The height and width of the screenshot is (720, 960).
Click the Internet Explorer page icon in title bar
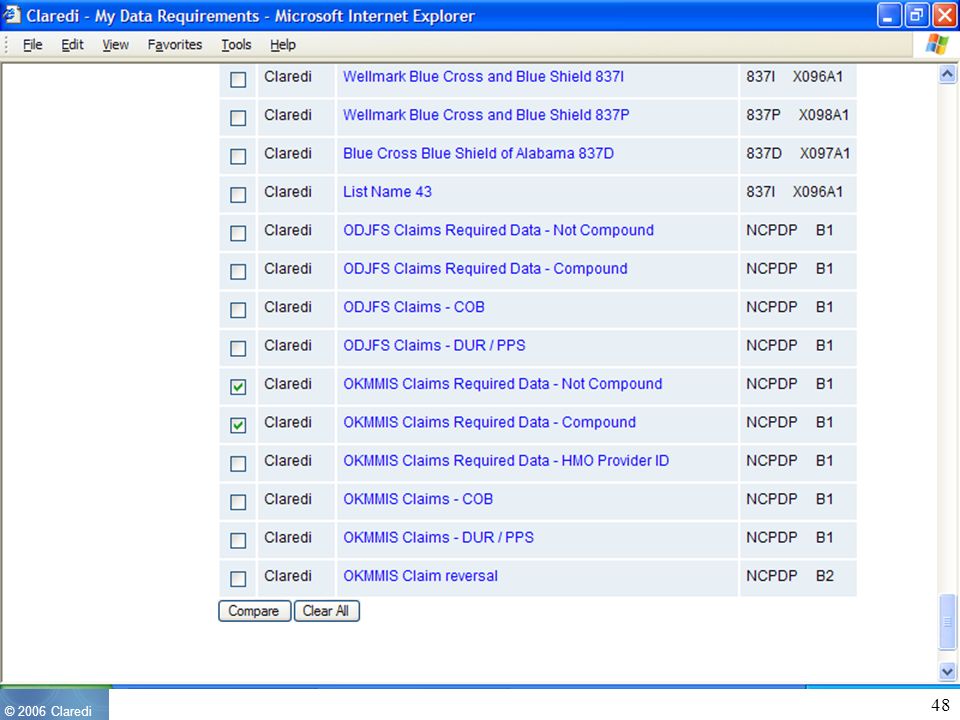12,14
